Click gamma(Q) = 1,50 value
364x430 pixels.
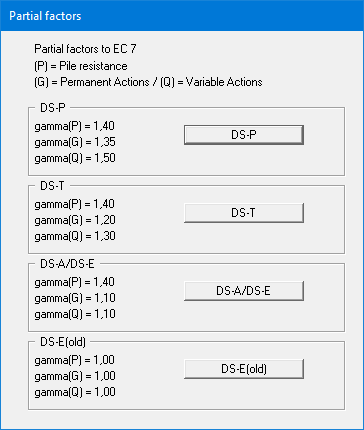75,158
